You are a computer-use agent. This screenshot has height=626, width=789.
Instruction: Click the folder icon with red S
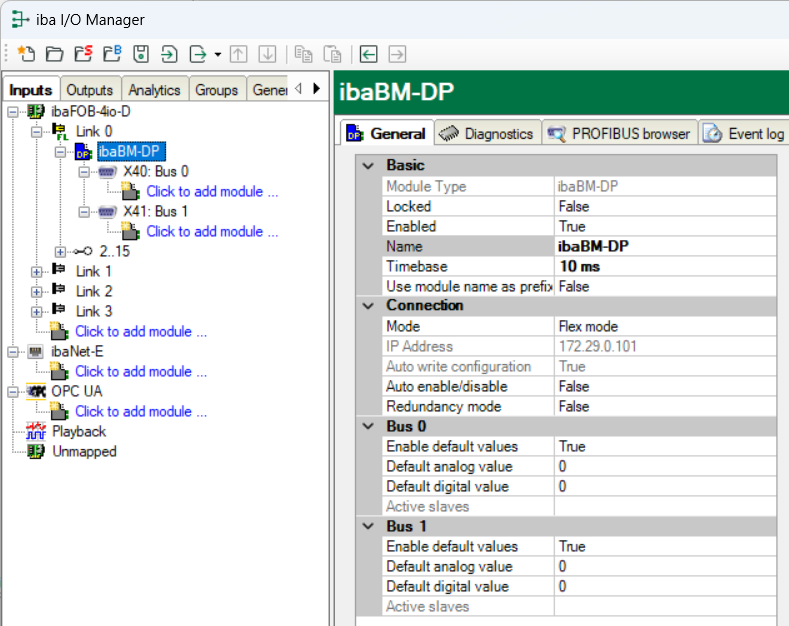(x=84, y=54)
